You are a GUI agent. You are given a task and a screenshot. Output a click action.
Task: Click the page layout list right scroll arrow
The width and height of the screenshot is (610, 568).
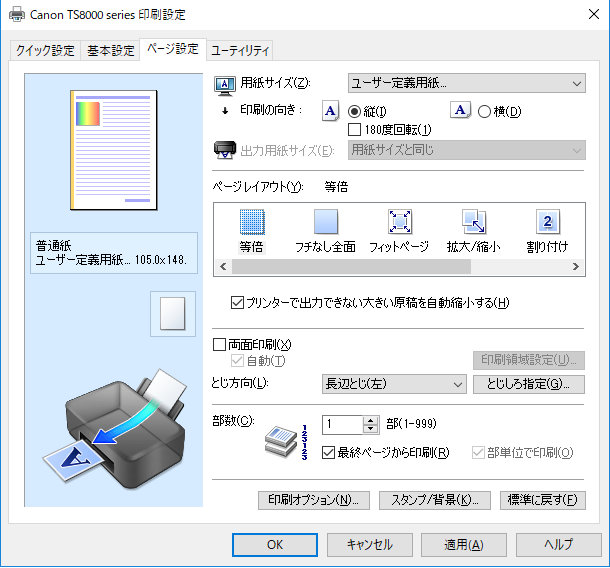pyautogui.click(x=576, y=266)
